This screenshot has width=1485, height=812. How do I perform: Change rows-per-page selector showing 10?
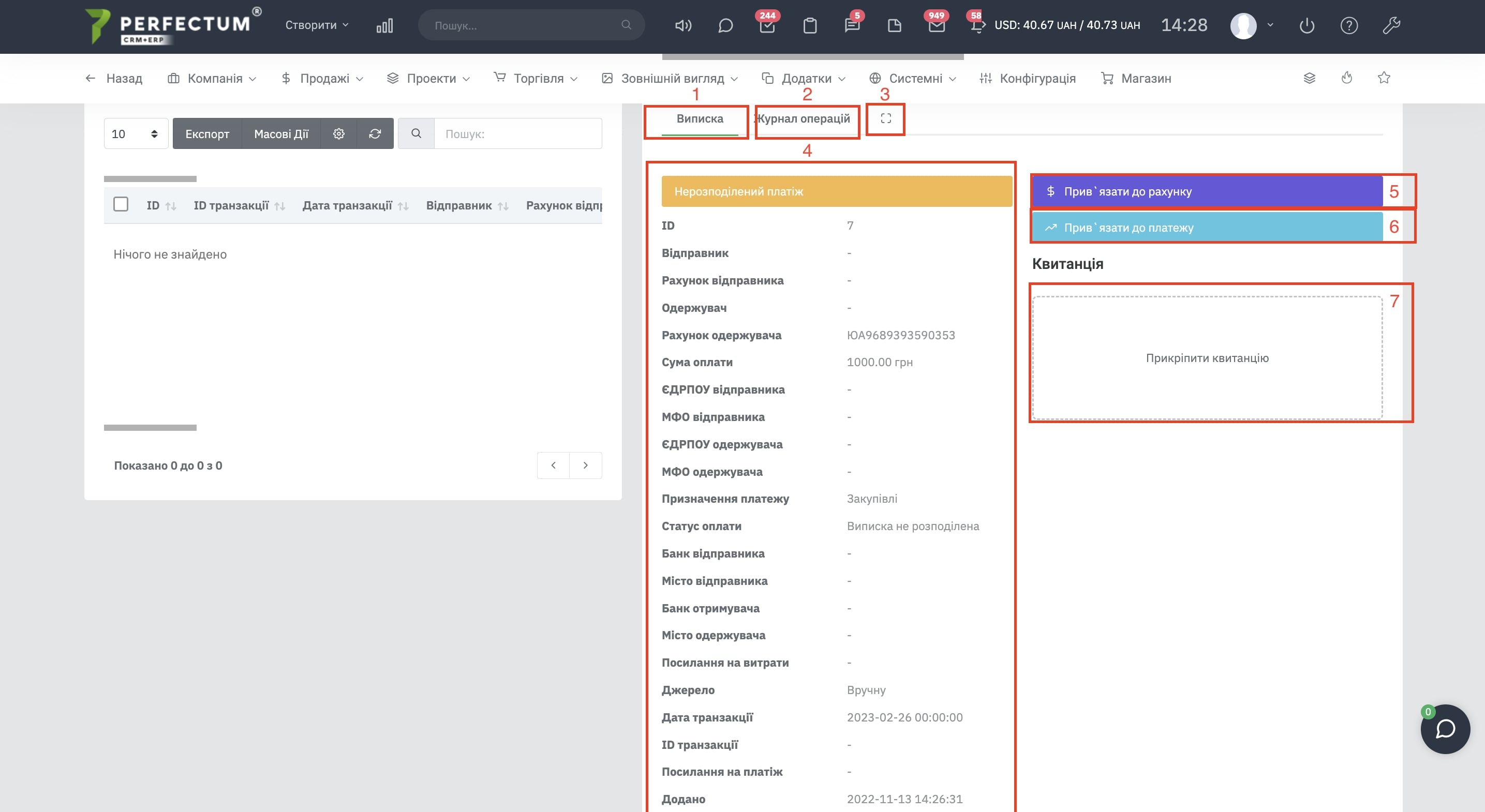[x=136, y=134]
